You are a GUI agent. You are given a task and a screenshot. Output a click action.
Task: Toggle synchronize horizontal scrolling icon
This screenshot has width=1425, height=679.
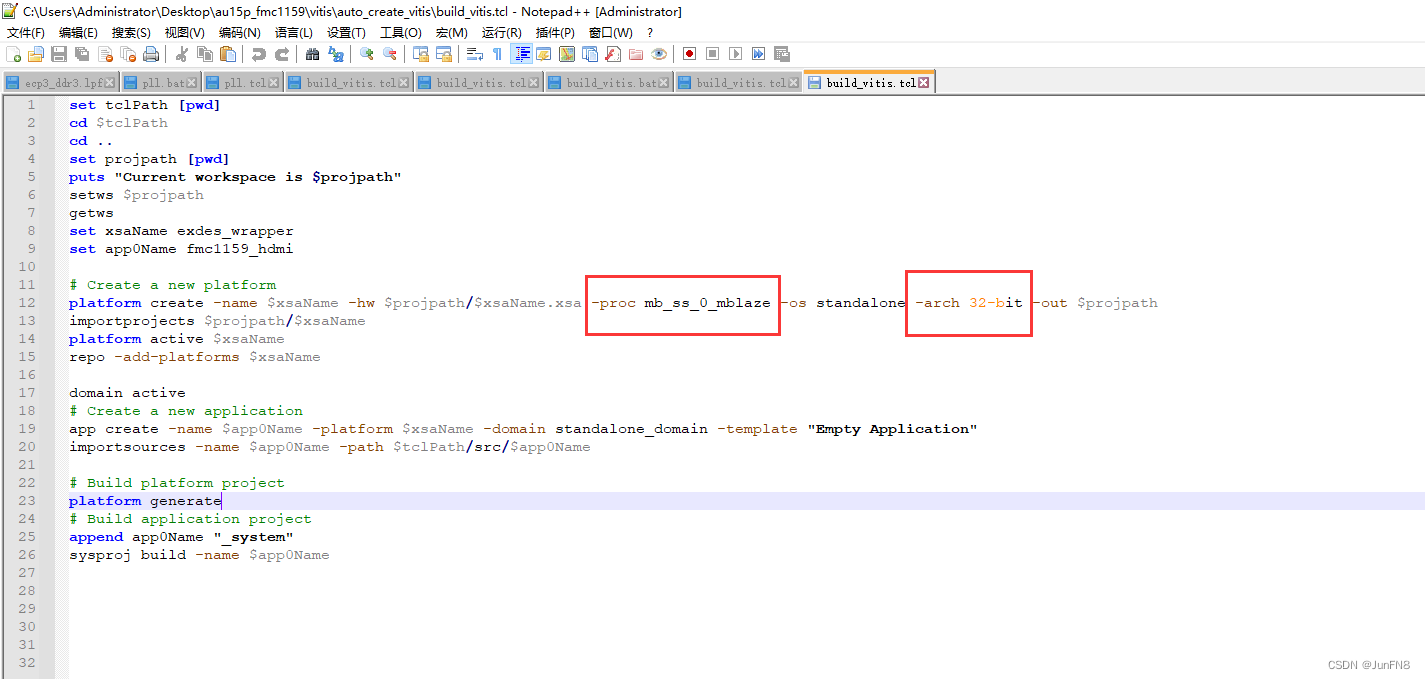[x=444, y=54]
